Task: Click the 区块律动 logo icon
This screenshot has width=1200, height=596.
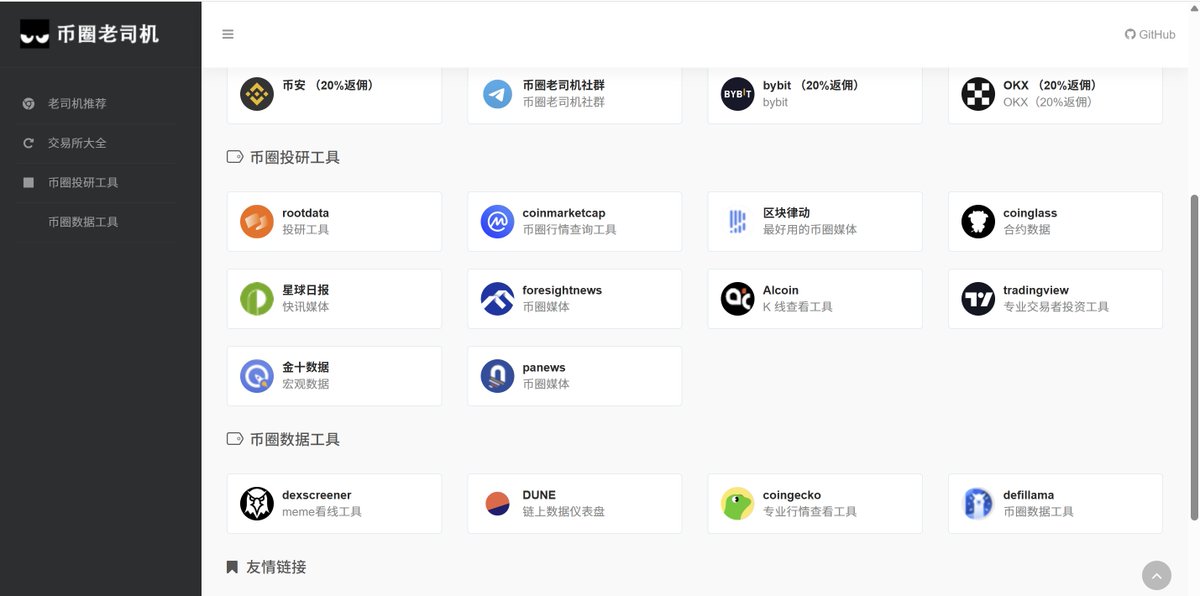Action: click(738, 221)
